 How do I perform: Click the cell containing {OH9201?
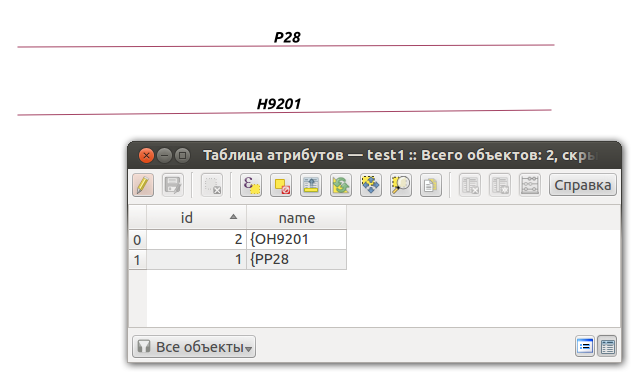[x=296, y=240]
